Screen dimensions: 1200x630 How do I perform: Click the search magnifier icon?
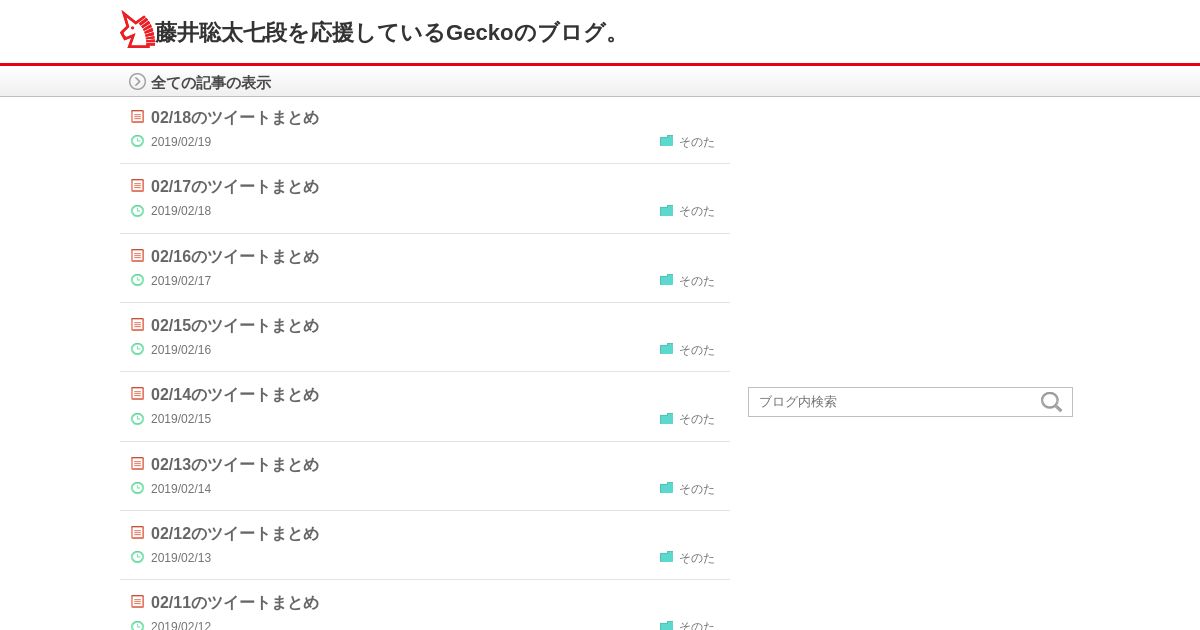point(1051,402)
